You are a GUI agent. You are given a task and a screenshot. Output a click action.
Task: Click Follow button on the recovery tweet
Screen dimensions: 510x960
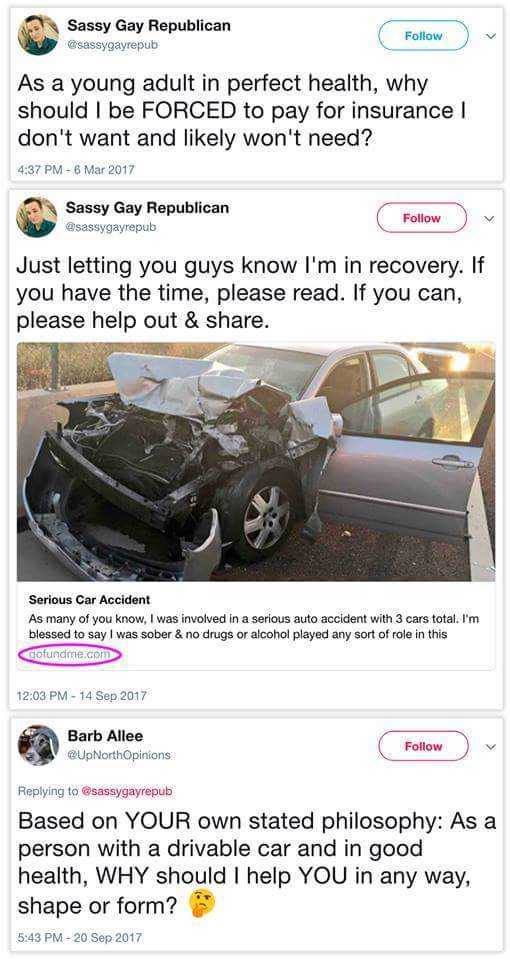pyautogui.click(x=422, y=218)
